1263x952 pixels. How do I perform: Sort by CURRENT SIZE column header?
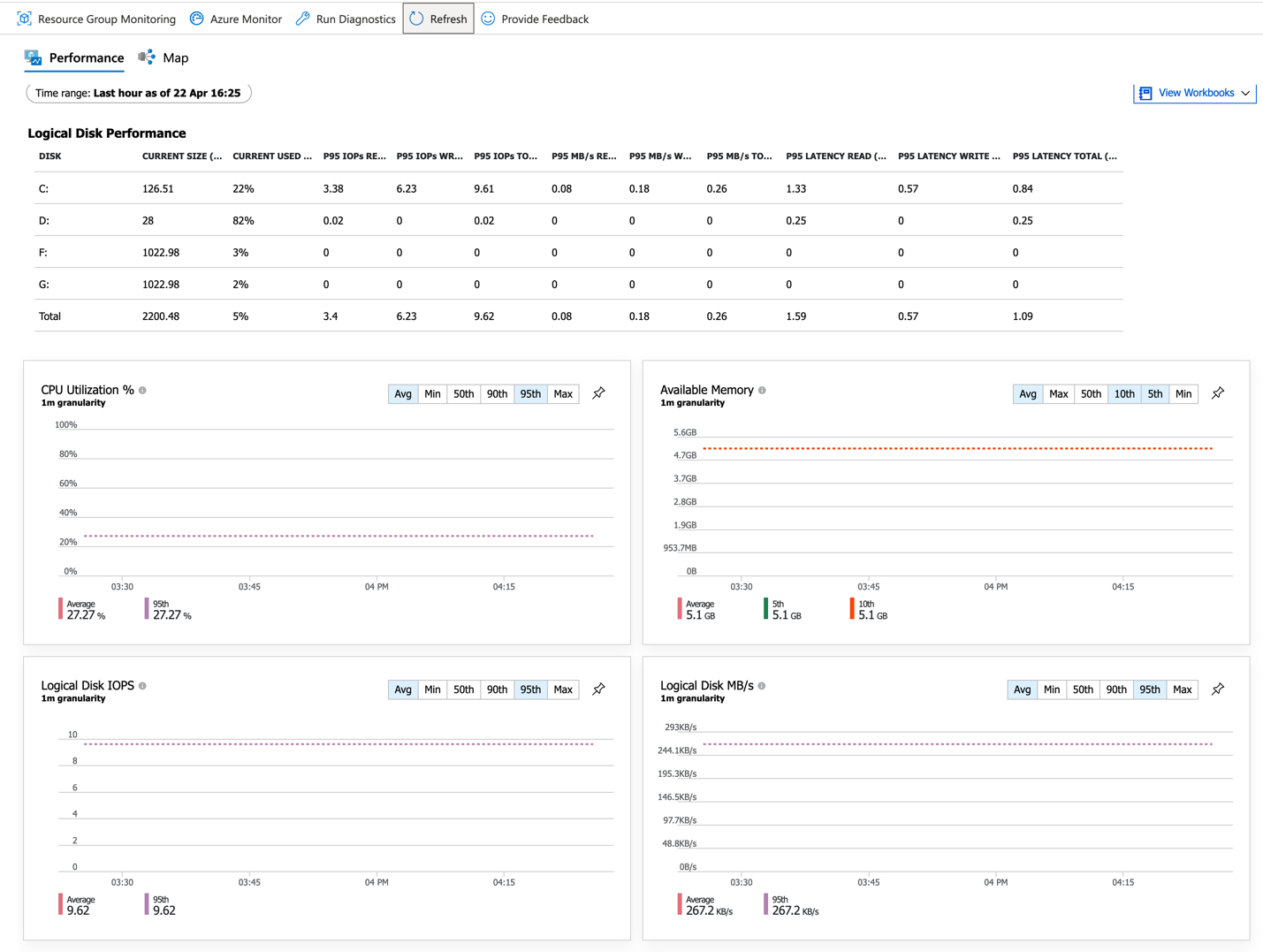[x=182, y=156]
